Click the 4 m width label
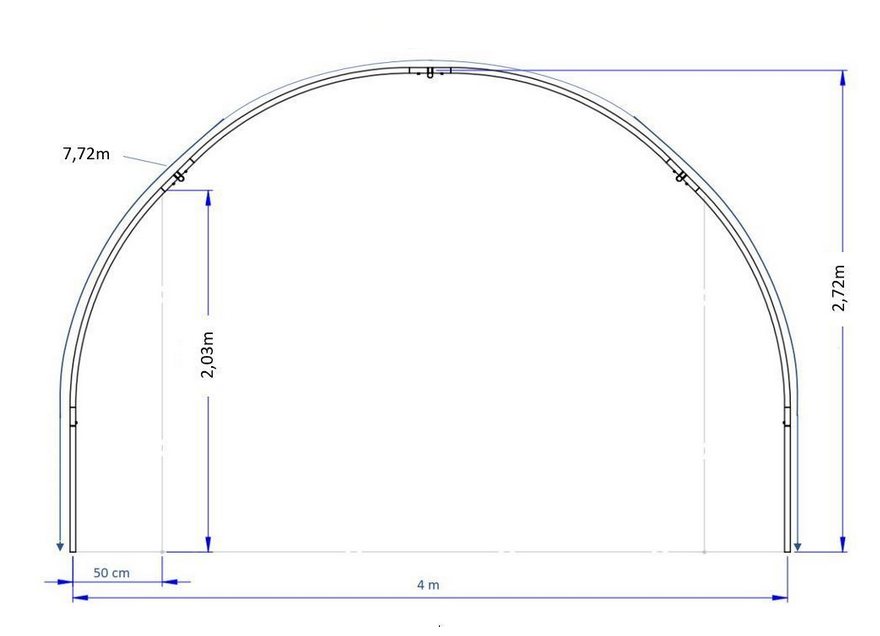 [x=427, y=585]
